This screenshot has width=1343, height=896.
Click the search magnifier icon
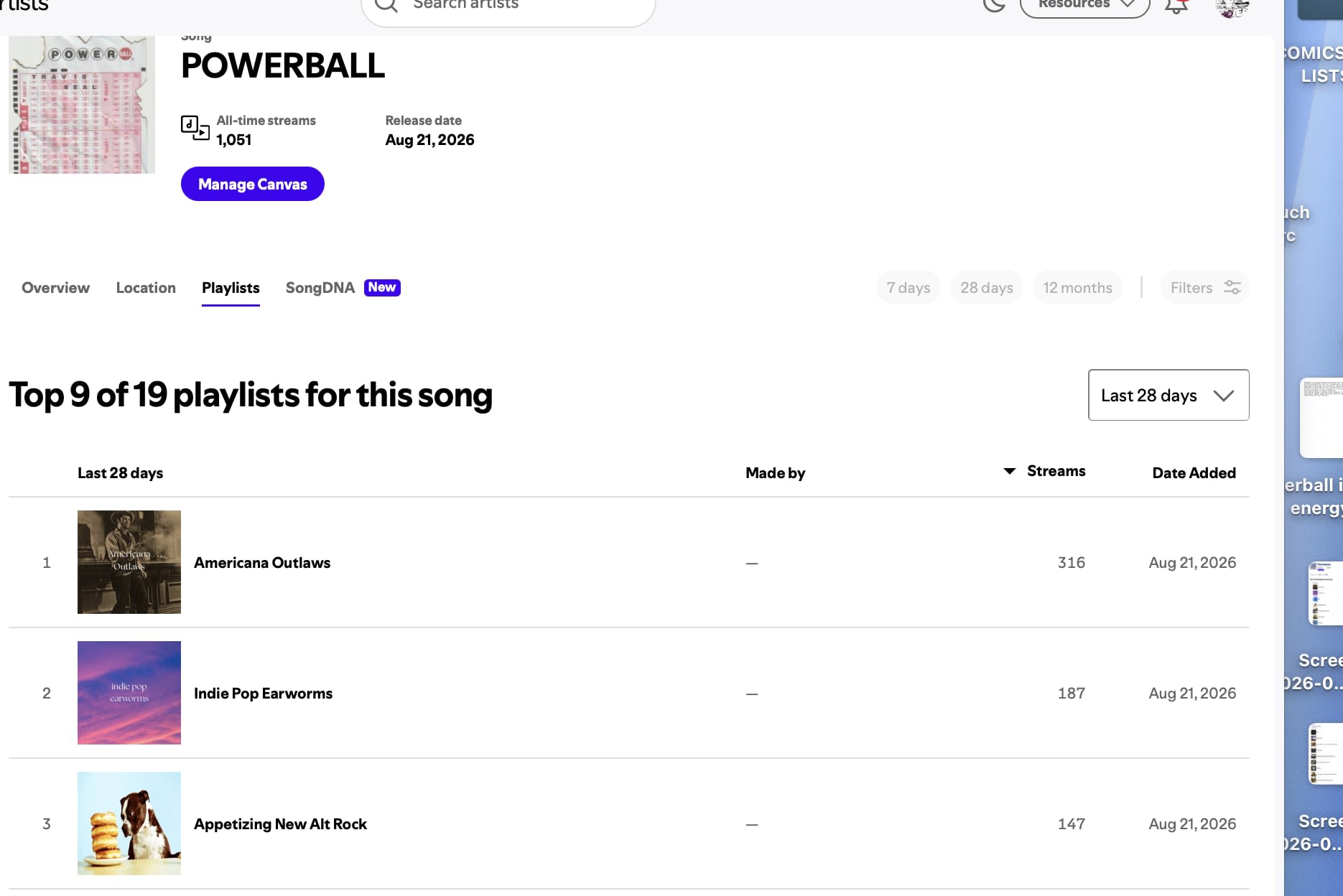pyautogui.click(x=386, y=4)
